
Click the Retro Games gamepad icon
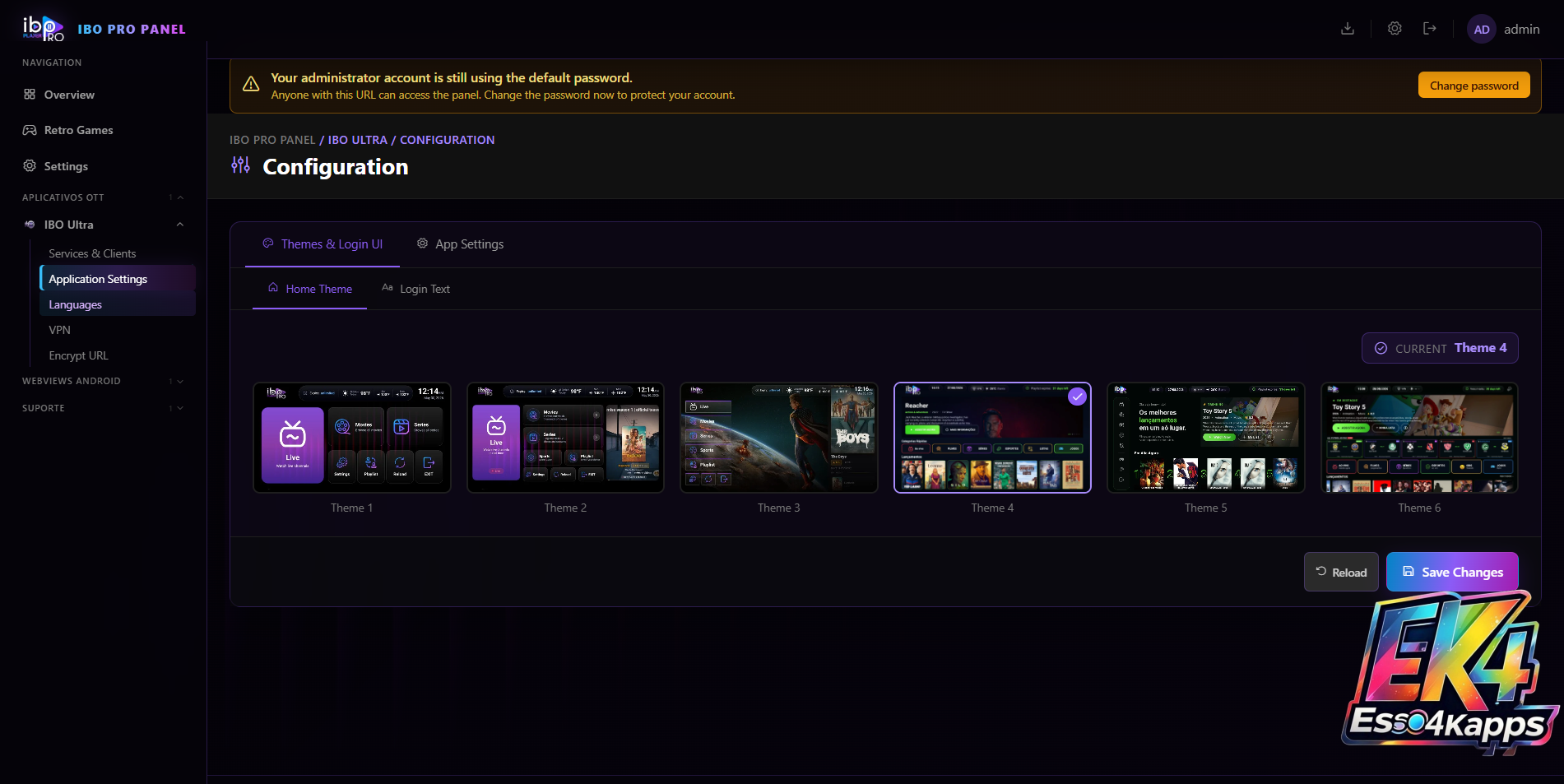[x=30, y=130]
